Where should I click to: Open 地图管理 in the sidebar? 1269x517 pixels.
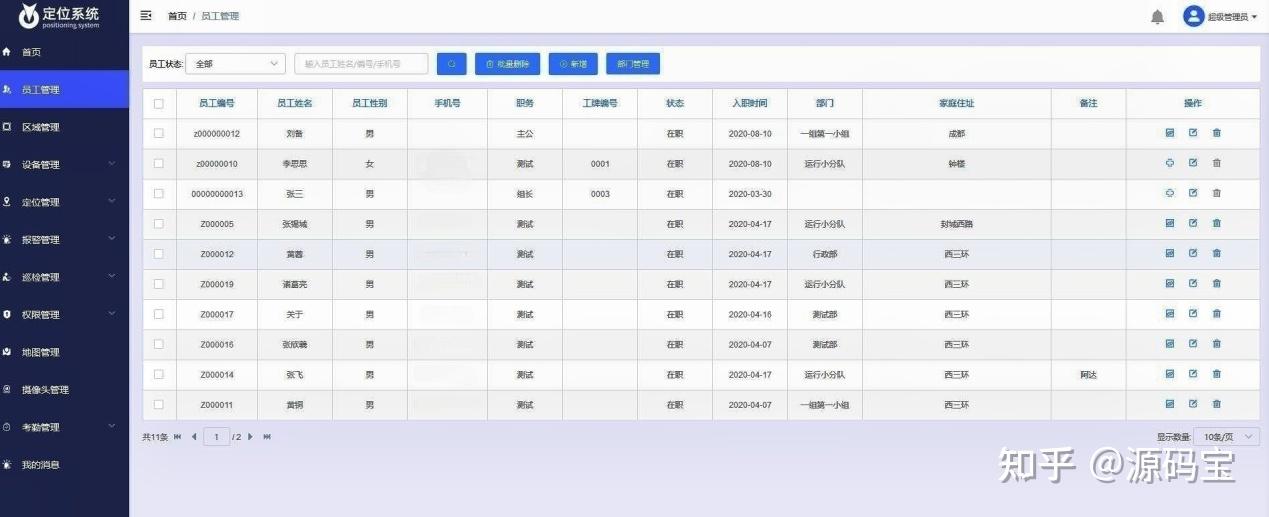click(x=64, y=352)
